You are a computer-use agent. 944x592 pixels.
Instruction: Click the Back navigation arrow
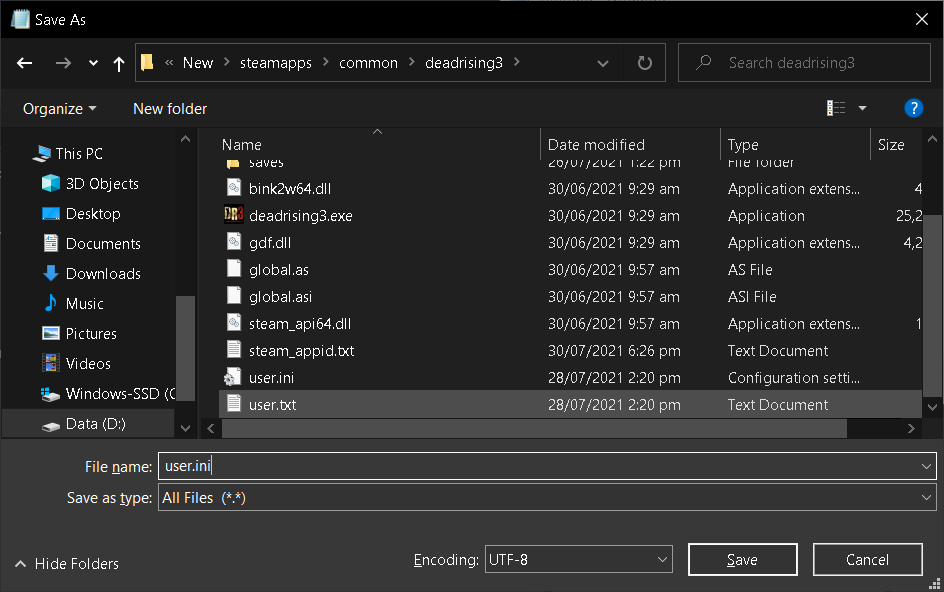25,63
